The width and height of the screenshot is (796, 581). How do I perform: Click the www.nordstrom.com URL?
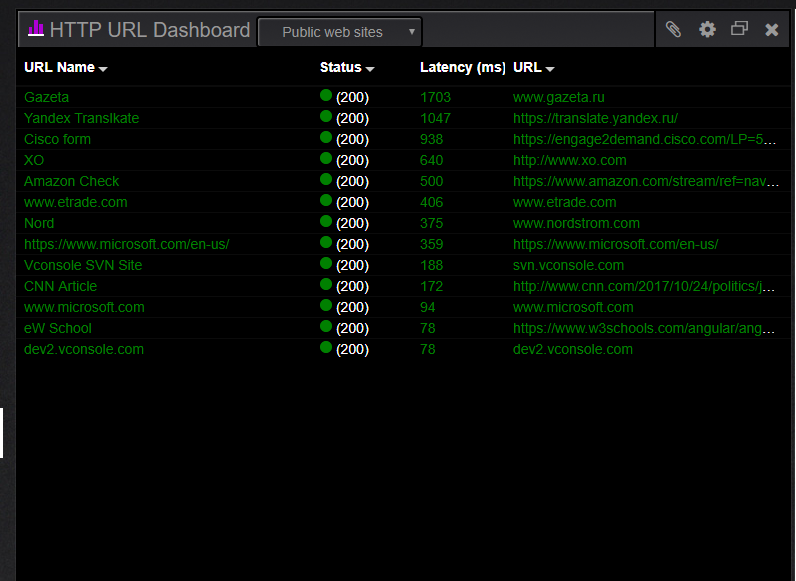(x=576, y=223)
